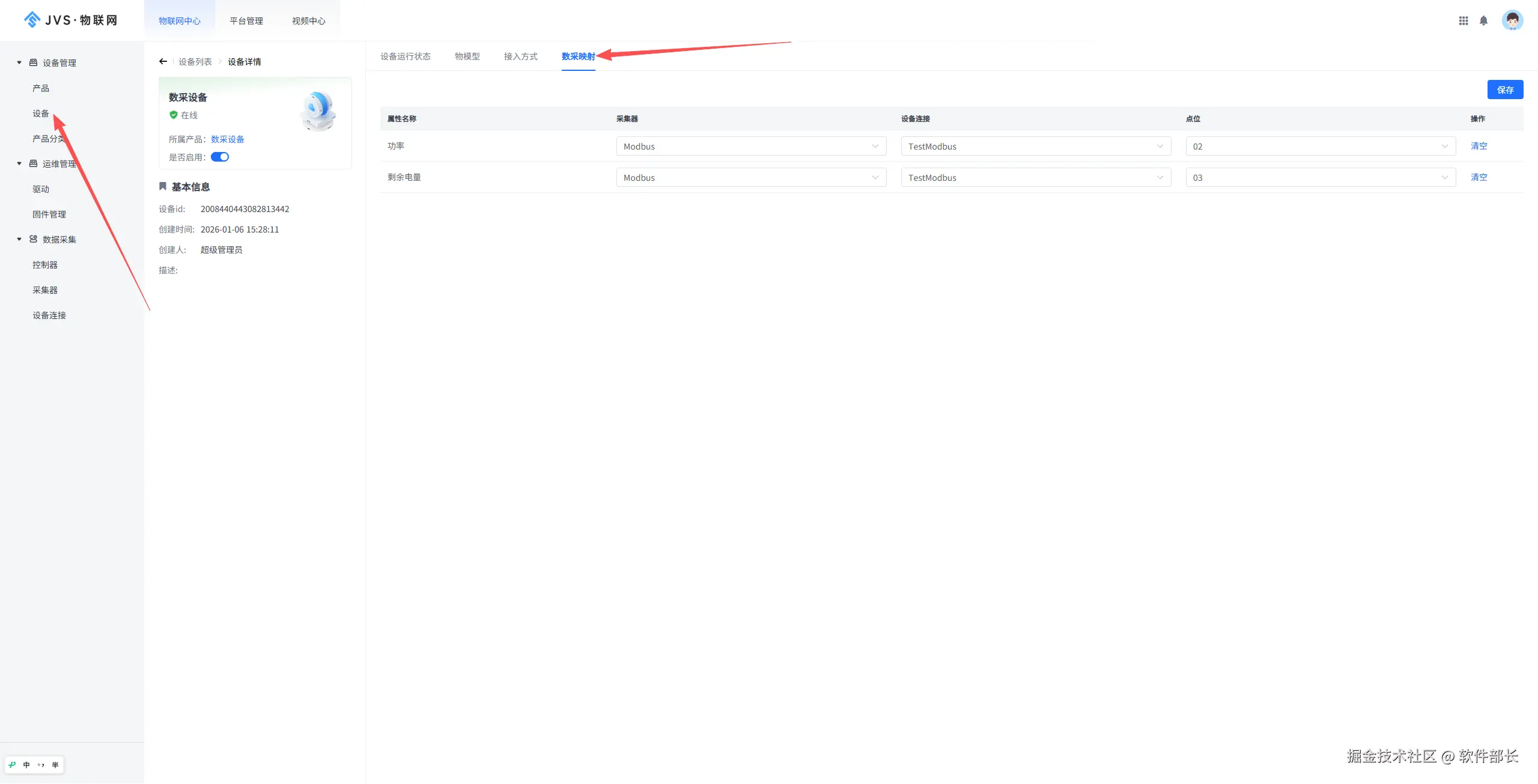Viewport: 1538px width, 784px height.
Task: Collapse the 运维管理 tree arrow
Action: point(19,163)
